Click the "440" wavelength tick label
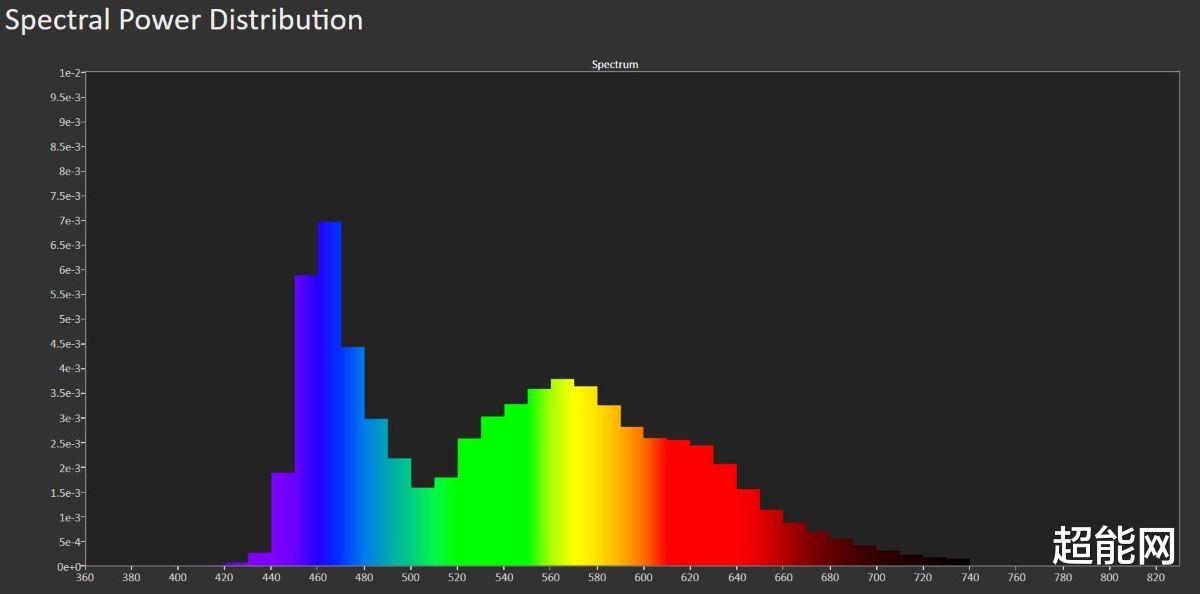The image size is (1200, 594). coord(271,578)
